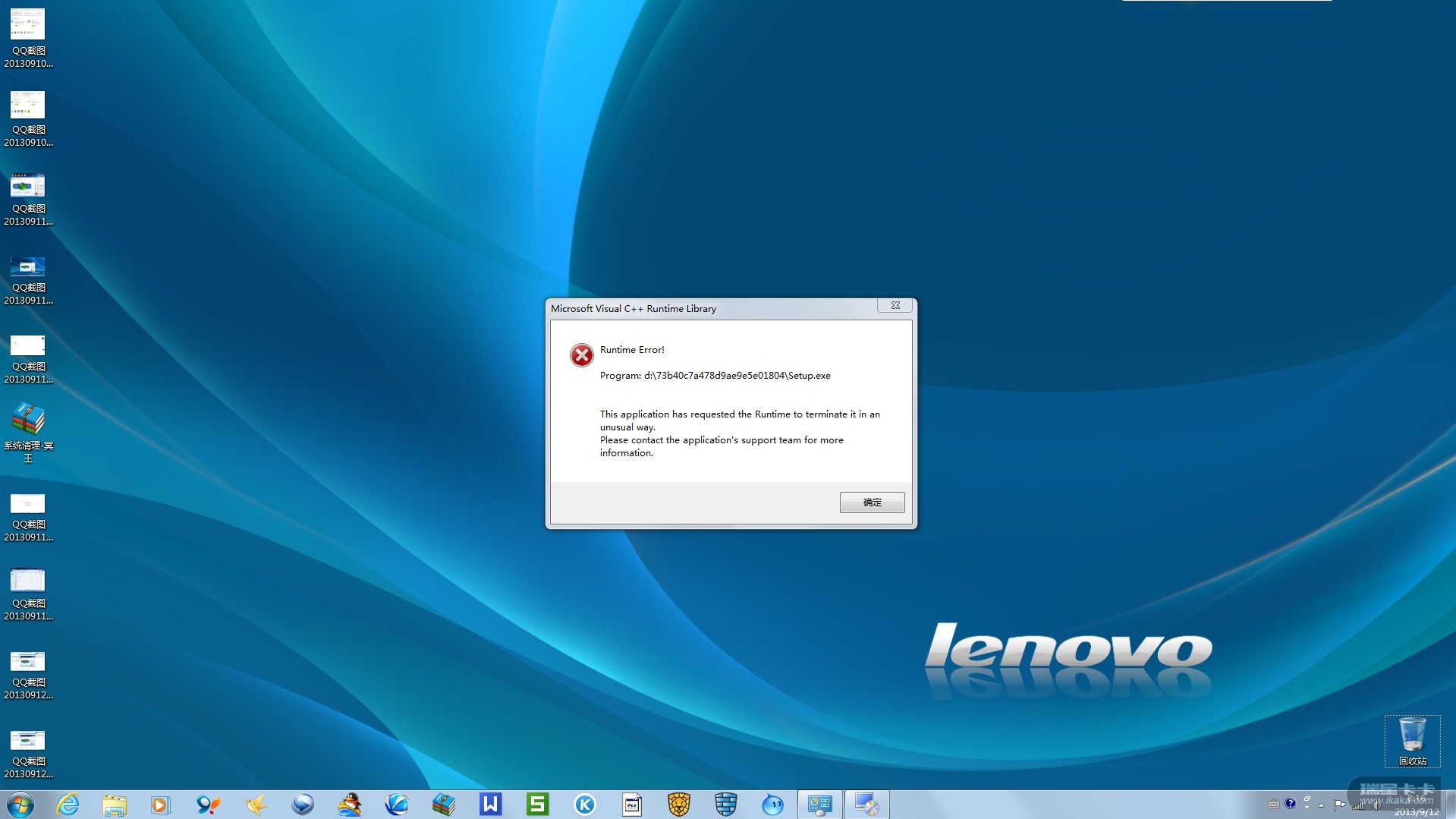Image resolution: width=1456 pixels, height=819 pixels.
Task: Click the dialog title "Microsoft Visual C++ Runtime Library"
Action: tap(634, 309)
